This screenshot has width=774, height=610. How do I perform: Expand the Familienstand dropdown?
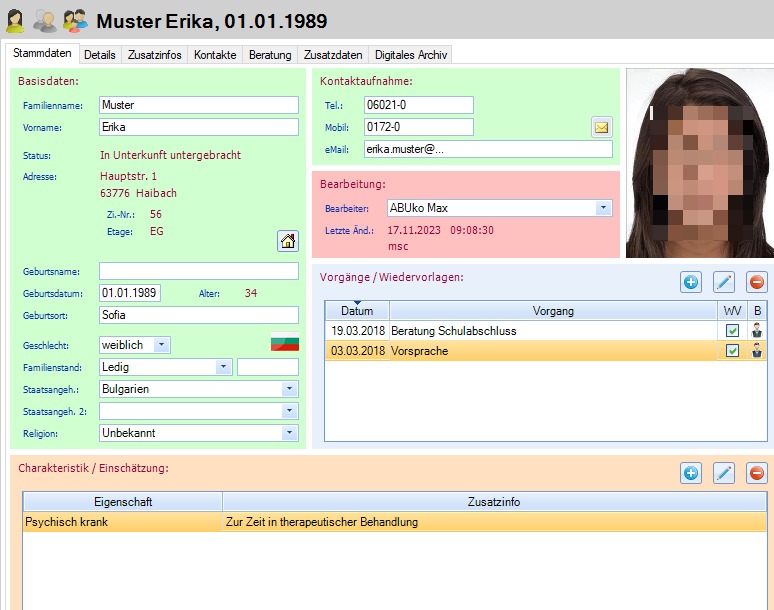tap(223, 367)
